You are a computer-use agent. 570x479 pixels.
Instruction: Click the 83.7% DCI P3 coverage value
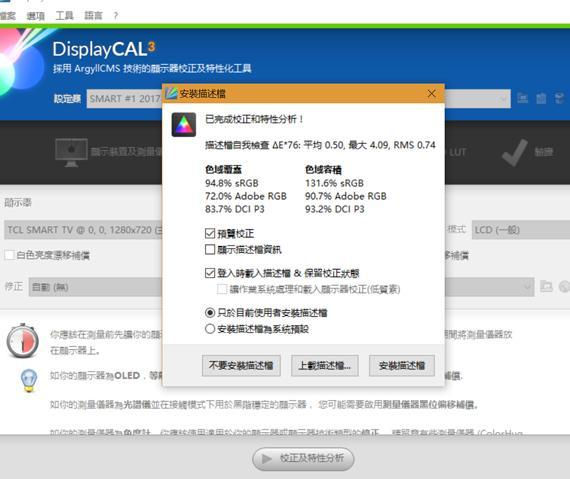click(235, 209)
